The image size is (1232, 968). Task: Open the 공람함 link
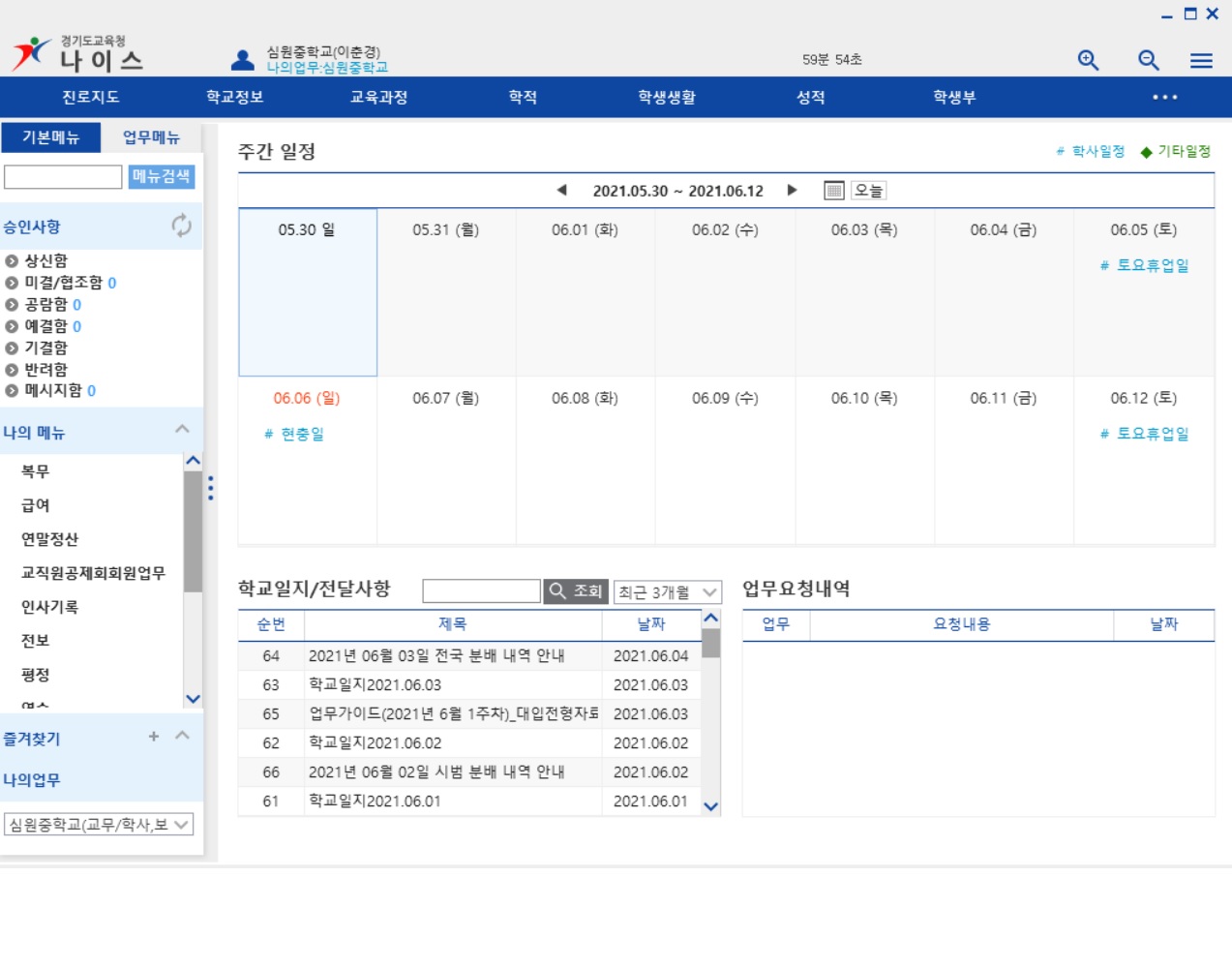45,304
